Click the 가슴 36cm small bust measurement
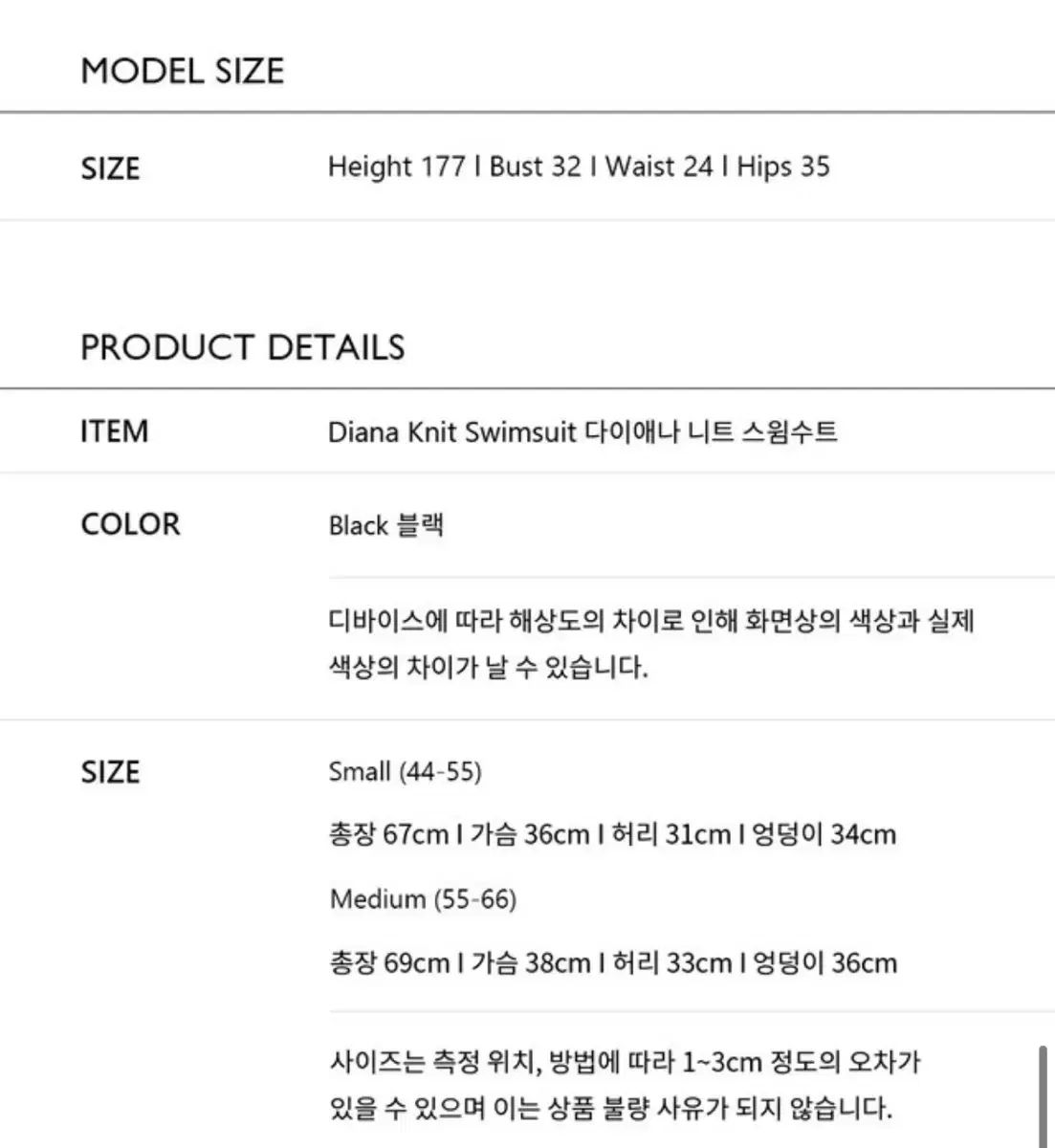The image size is (1055, 1148). [x=530, y=834]
